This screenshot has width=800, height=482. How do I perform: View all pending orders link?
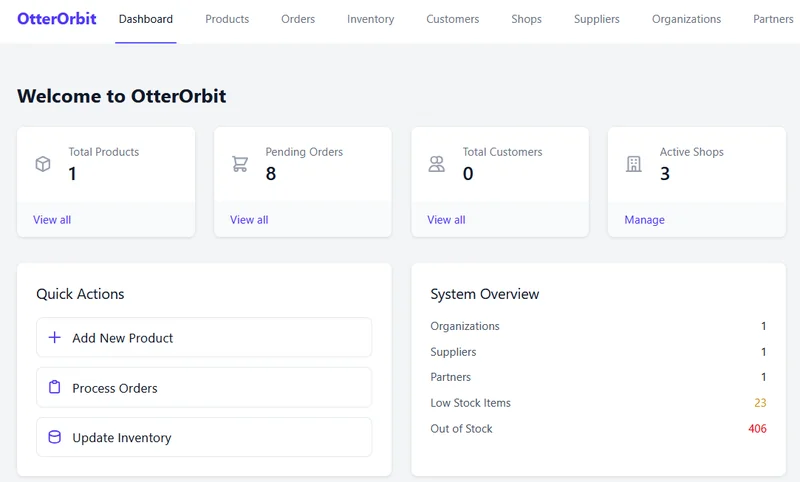[249, 220]
